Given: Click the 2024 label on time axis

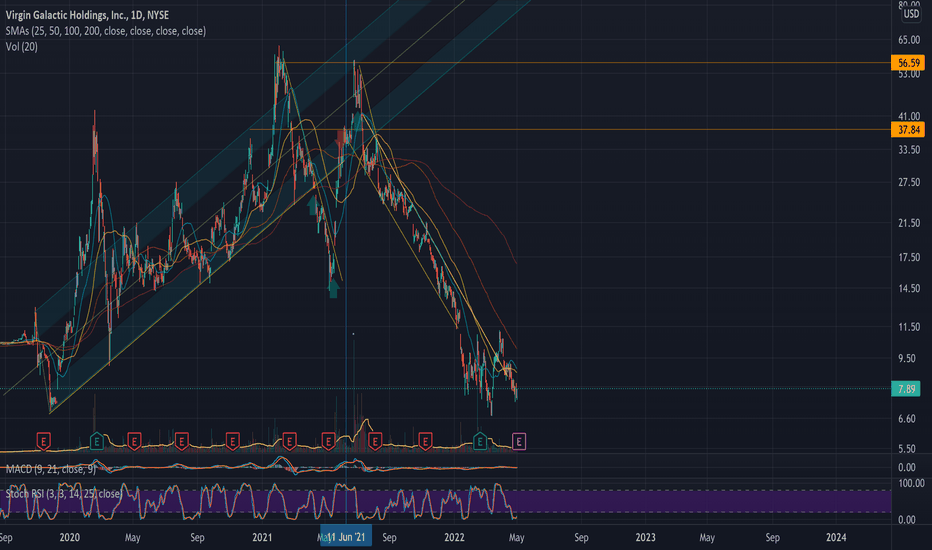Looking at the screenshot, I should click(x=836, y=538).
